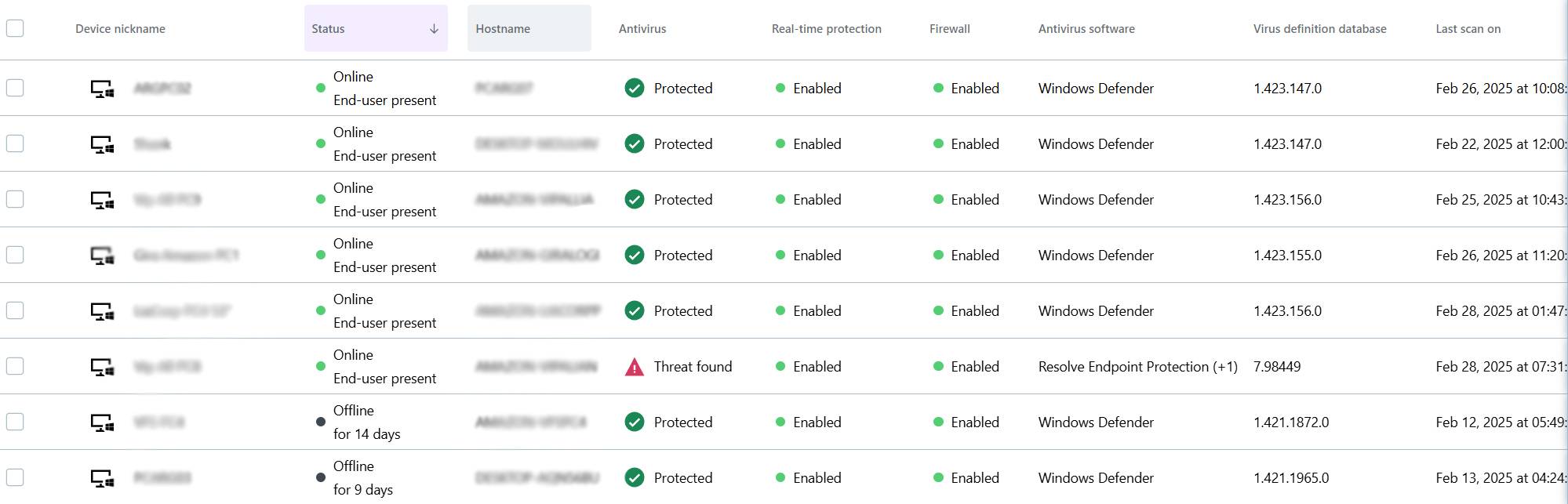Viewport: 1568px width, 504px height.
Task: Click the gray Offline indicator for 14 days
Action: [x=321, y=422]
